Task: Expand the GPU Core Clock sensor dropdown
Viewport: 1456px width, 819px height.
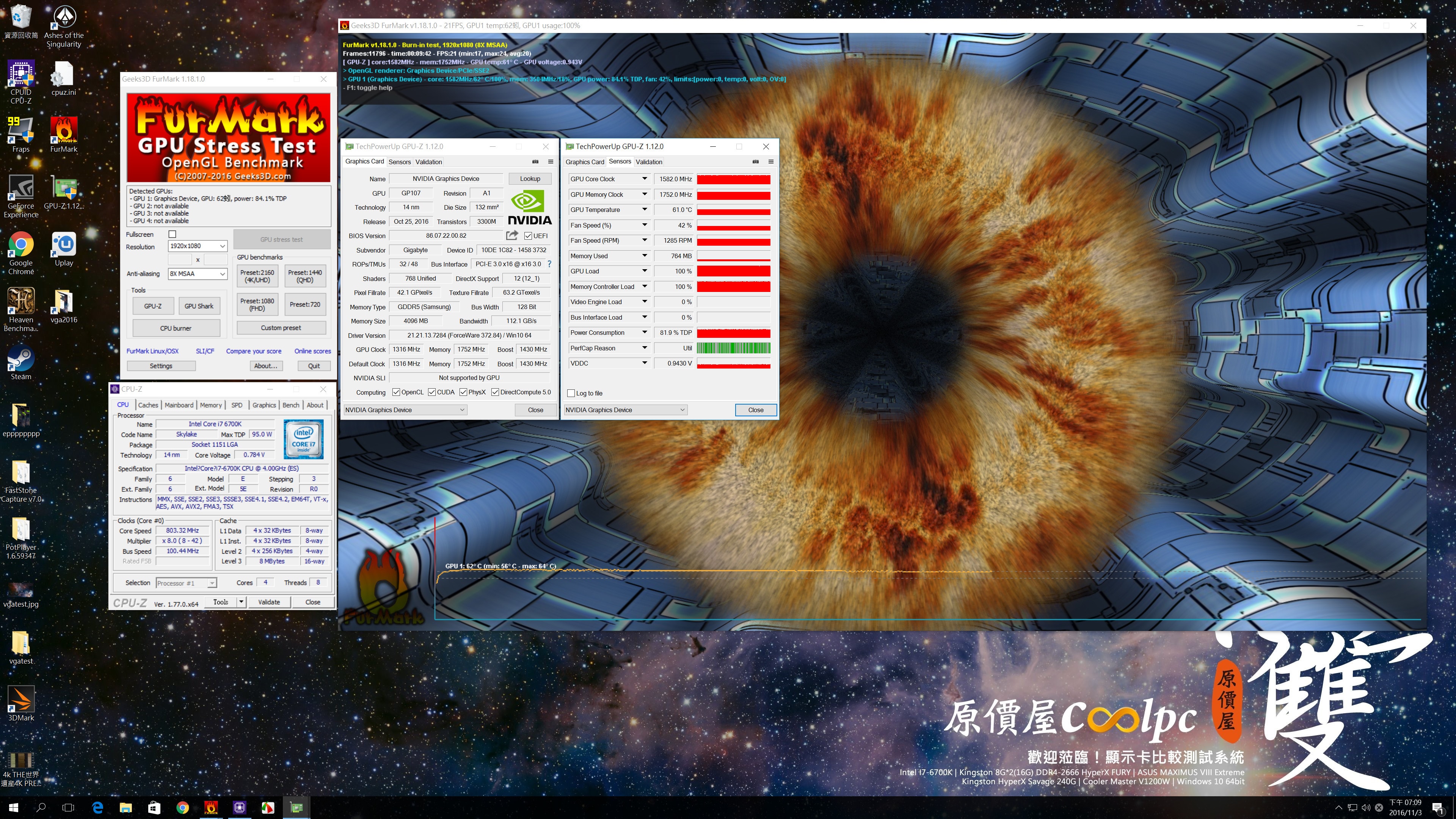Action: (644, 179)
